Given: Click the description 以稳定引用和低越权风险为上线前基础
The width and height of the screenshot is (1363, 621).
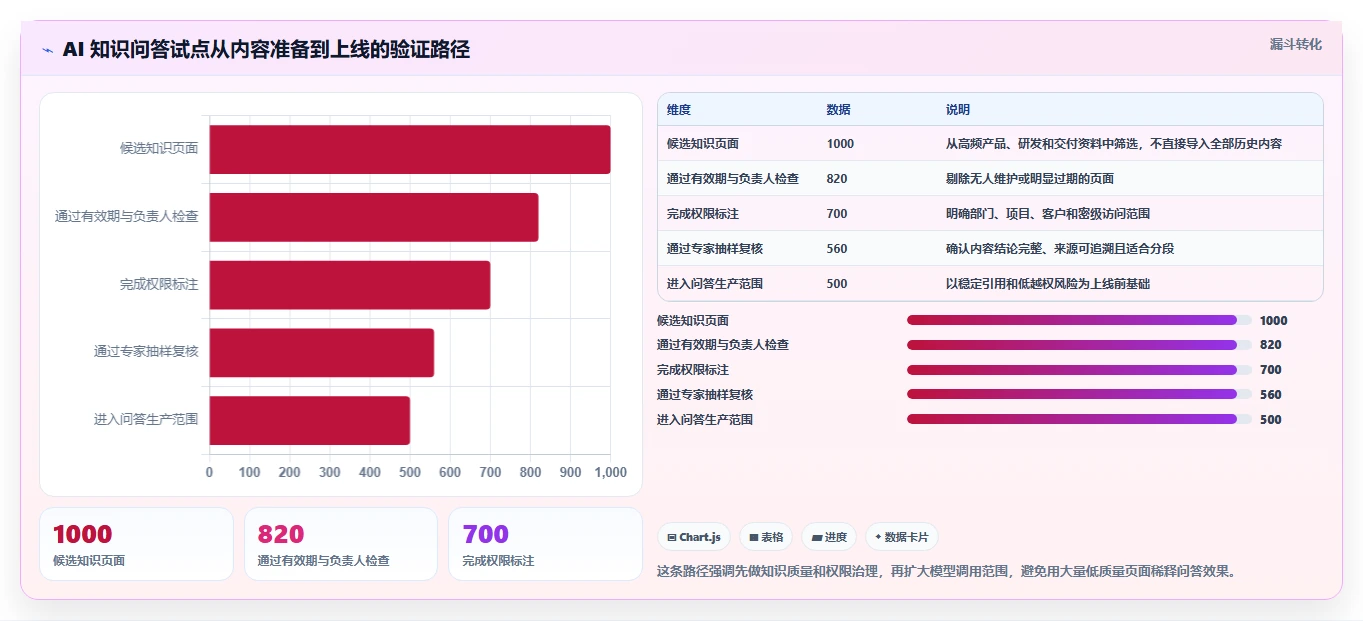Looking at the screenshot, I should (x=1048, y=284).
